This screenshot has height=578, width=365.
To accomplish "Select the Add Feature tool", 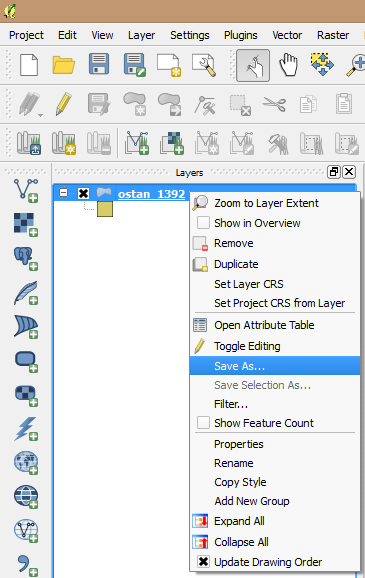I will pos(135,104).
